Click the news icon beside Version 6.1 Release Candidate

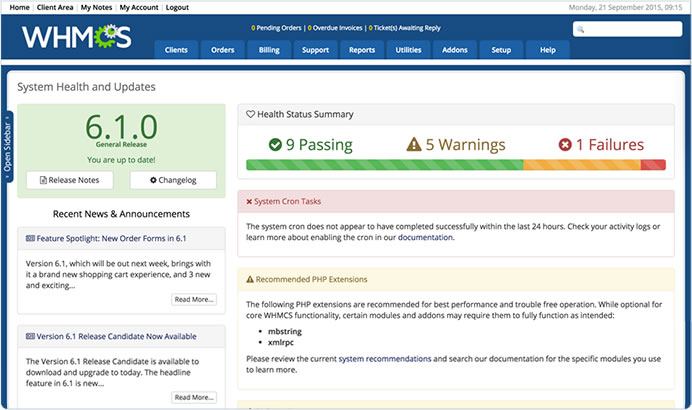tap(30, 336)
